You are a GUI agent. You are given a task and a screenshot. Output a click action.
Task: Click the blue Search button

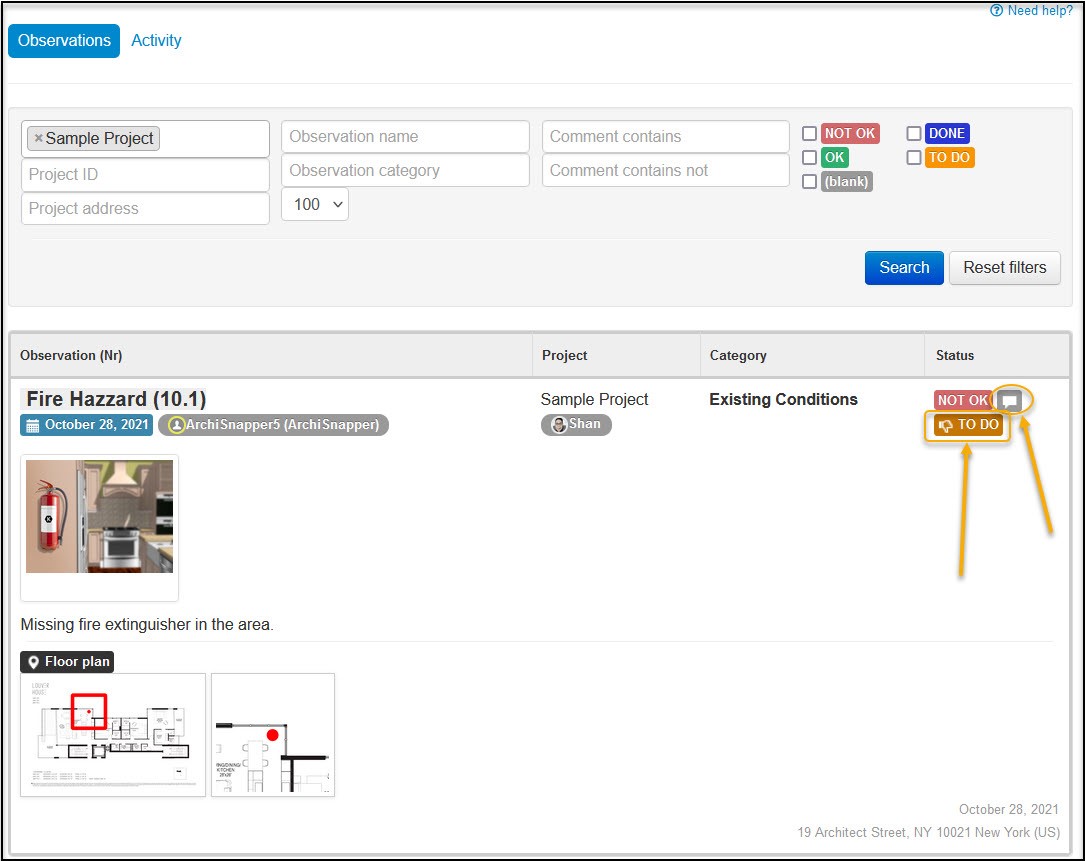tap(904, 268)
